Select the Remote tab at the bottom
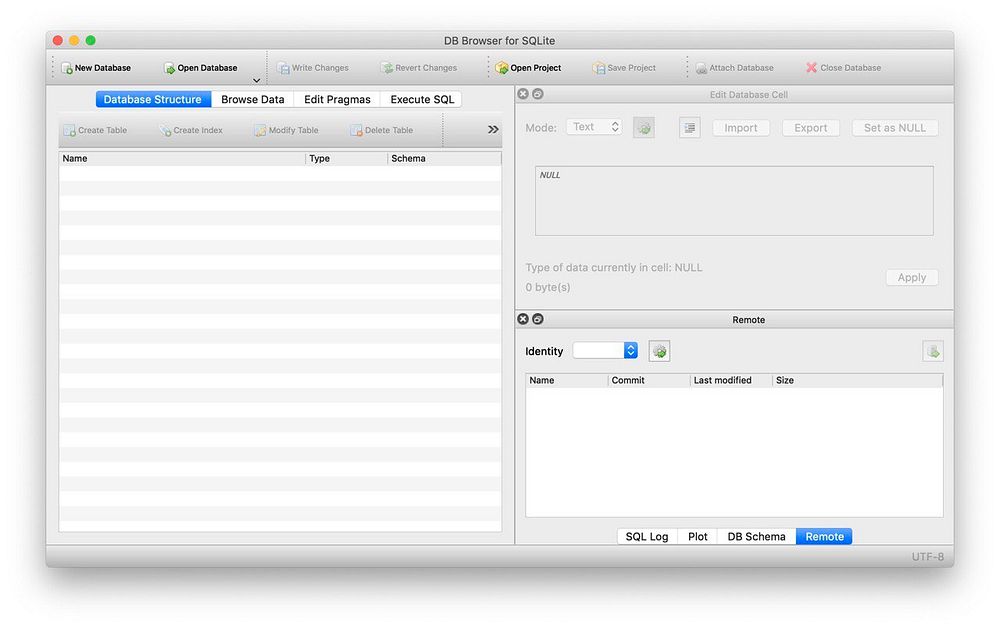The image size is (1000, 628). 824,537
